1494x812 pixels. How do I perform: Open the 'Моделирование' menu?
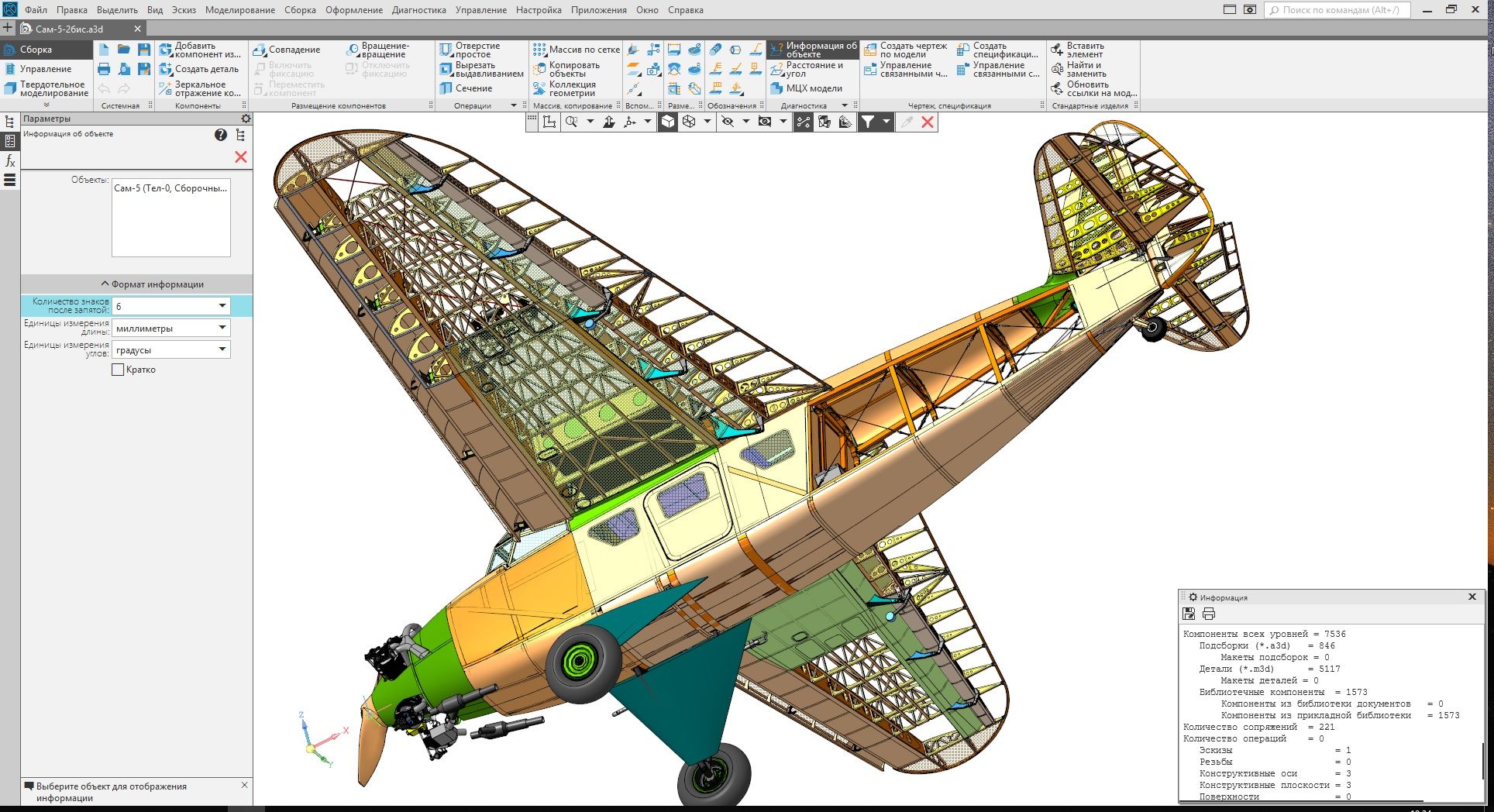(x=239, y=10)
